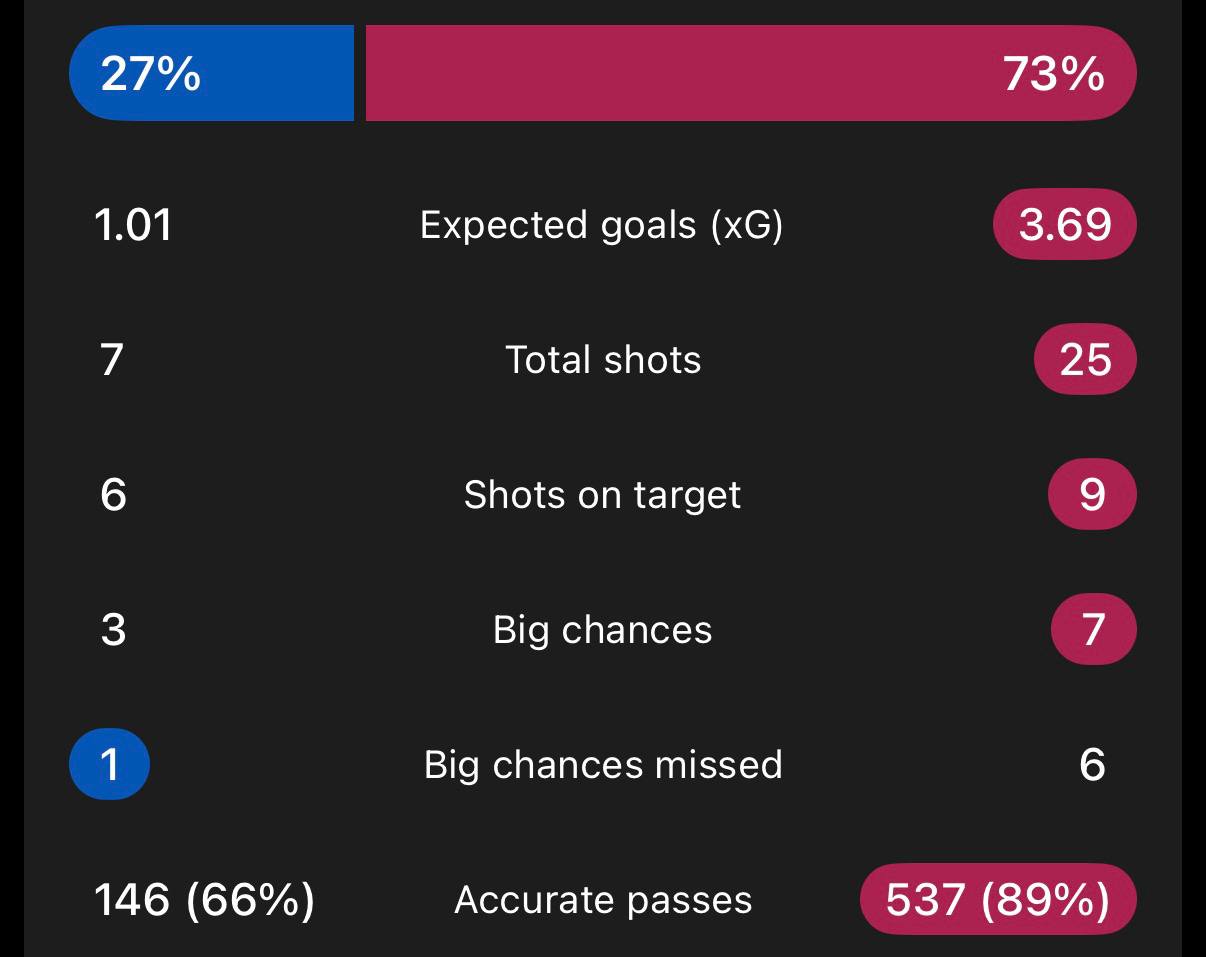Click the 146 (66%) accurate passes value
The image size is (1206, 957).
[204, 900]
